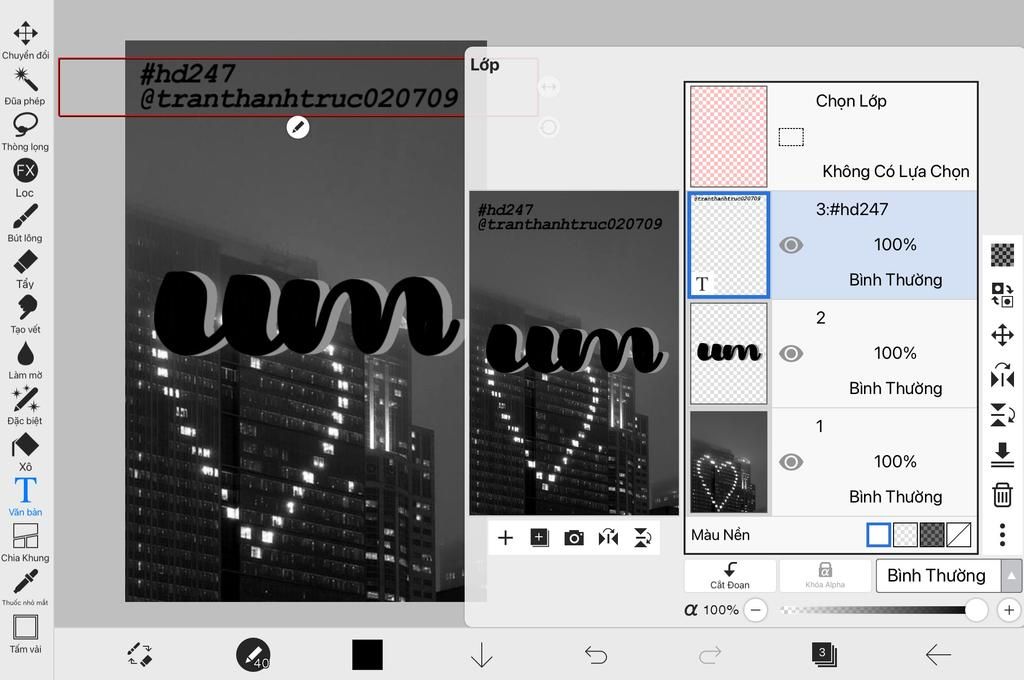Open layers panel via layer count 3 icon

tap(824, 655)
